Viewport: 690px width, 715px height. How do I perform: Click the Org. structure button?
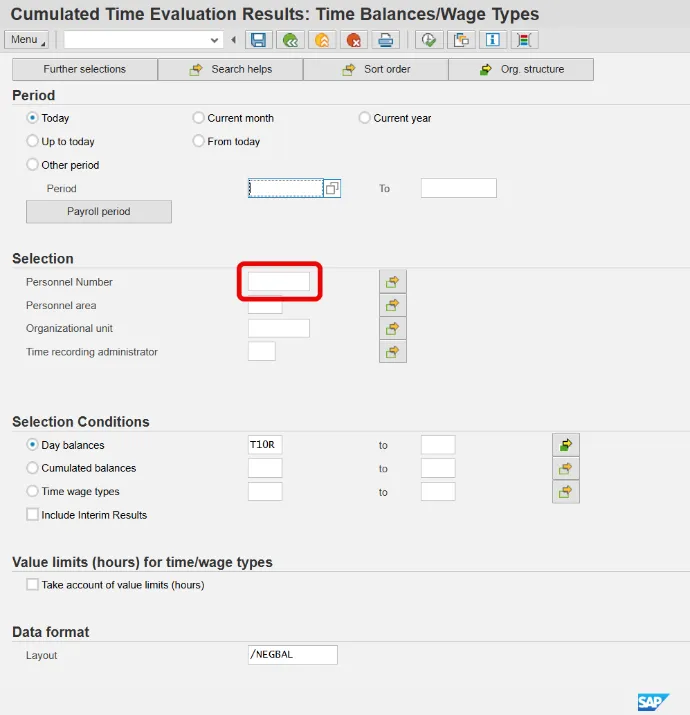[521, 69]
